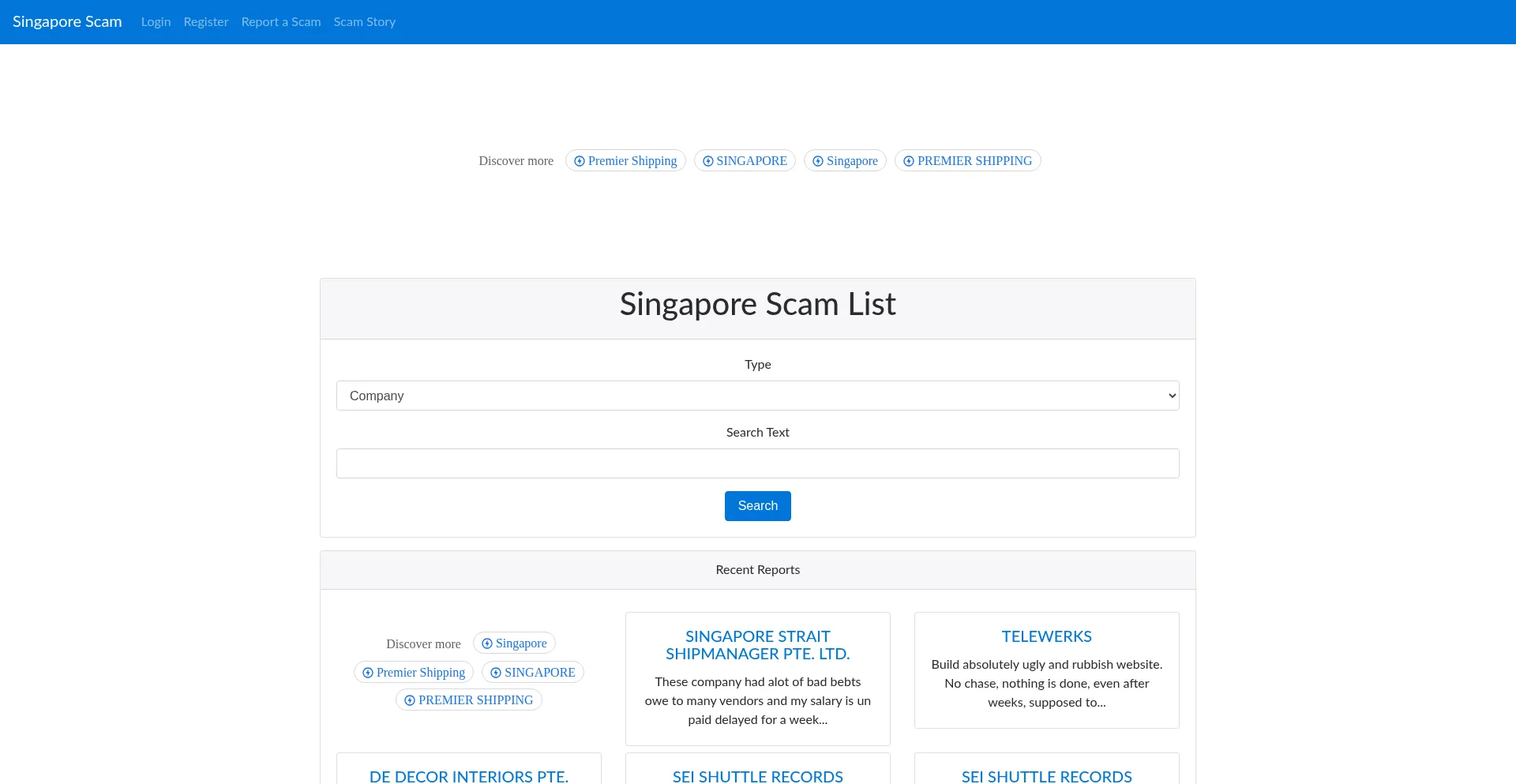Open DE DECOR INTERIORS PTE. report
Screen dimensions: 1516x784
pos(469,776)
